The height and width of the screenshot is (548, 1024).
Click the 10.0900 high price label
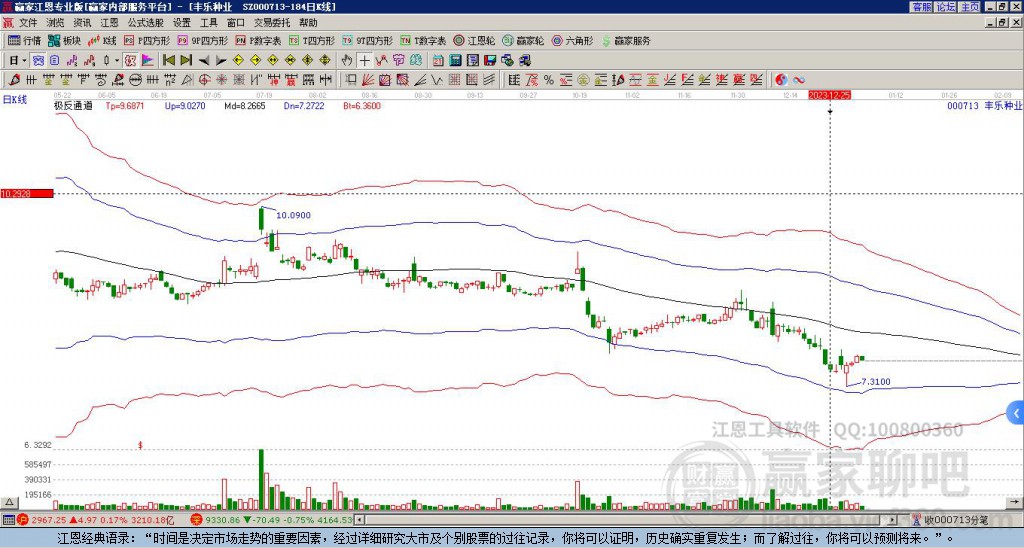click(293, 215)
